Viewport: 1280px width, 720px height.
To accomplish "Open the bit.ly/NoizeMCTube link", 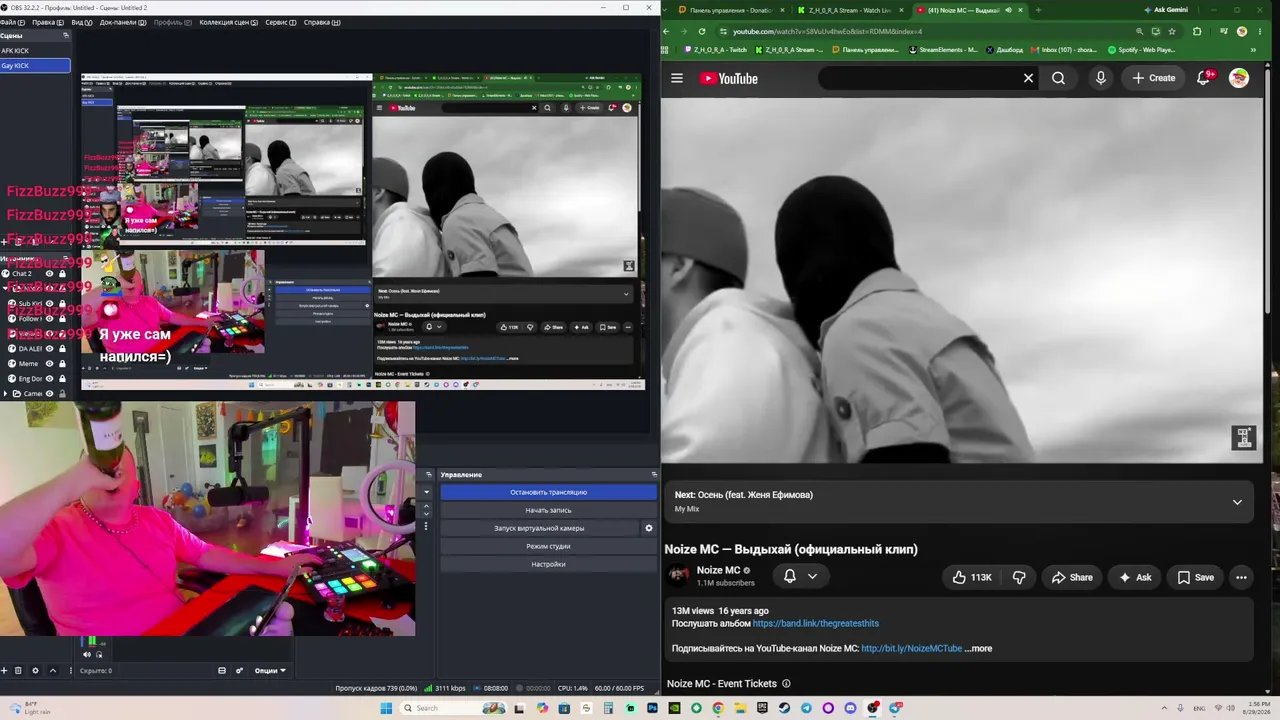I will 911,648.
